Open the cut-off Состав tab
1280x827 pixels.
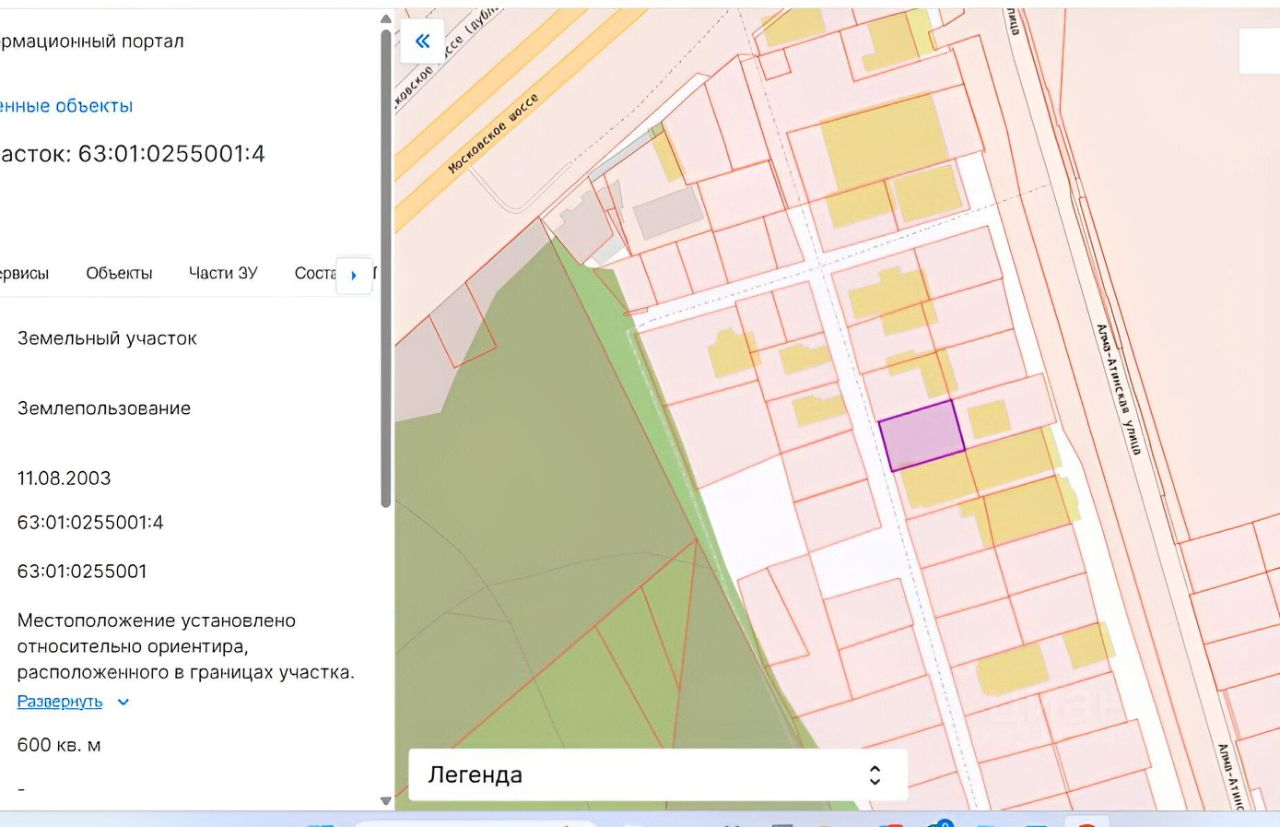pyautogui.click(x=315, y=273)
